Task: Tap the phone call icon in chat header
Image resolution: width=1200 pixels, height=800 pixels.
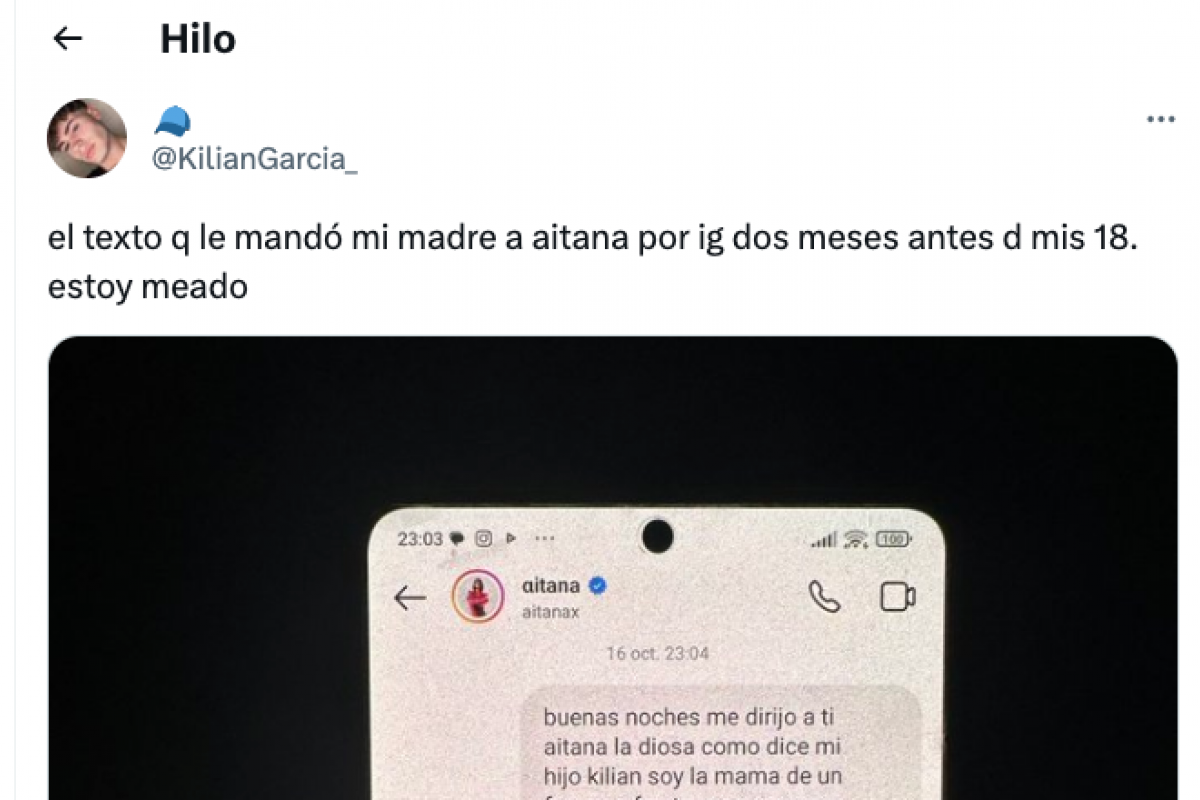Action: pyautogui.click(x=824, y=598)
